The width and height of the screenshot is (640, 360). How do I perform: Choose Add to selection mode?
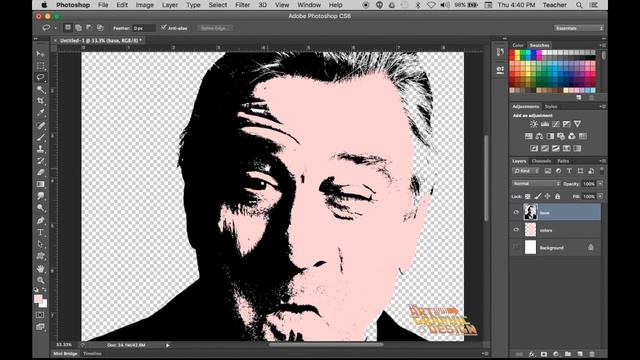(78, 28)
